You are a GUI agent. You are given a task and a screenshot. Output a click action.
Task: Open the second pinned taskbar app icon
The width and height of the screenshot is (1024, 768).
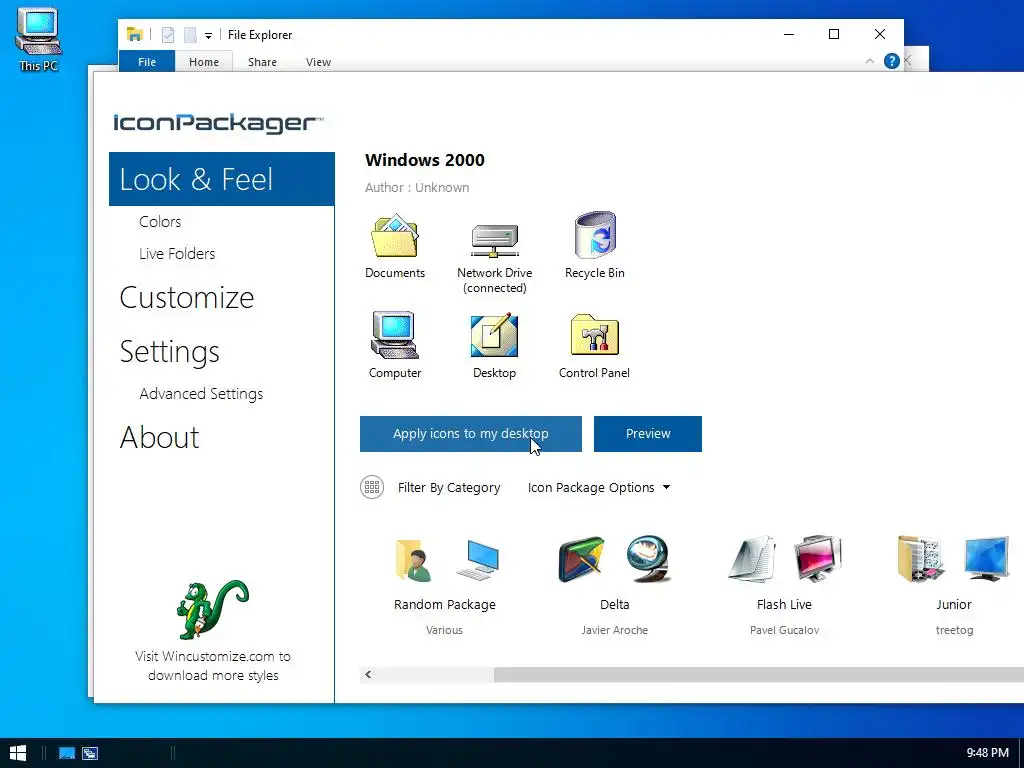click(x=90, y=753)
